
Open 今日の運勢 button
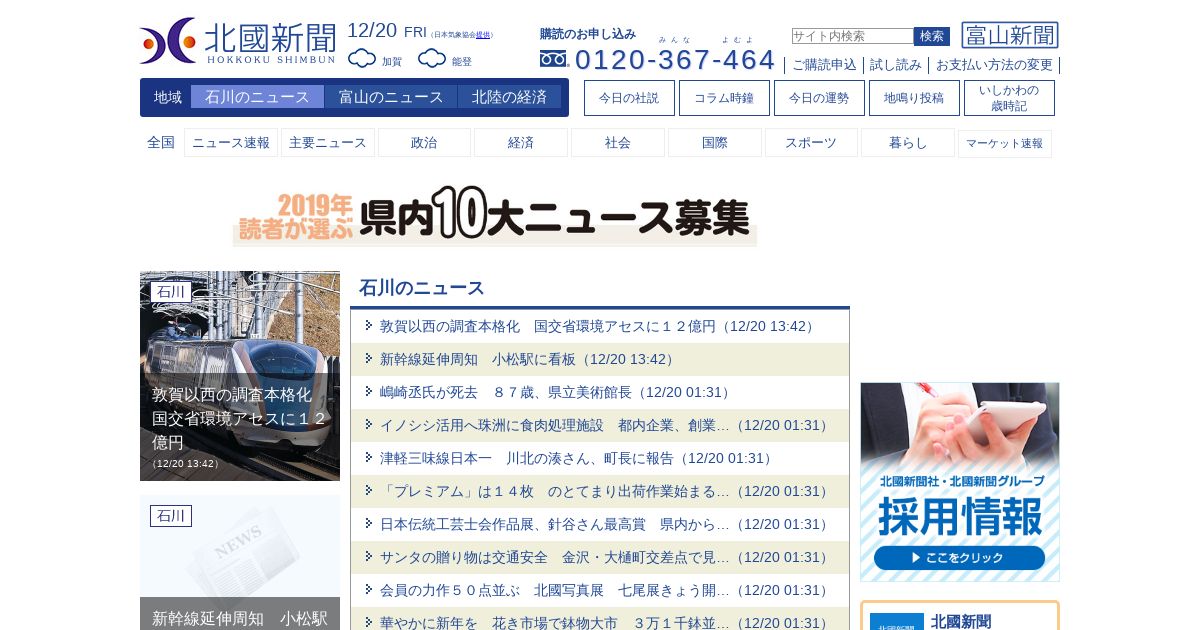pos(819,98)
